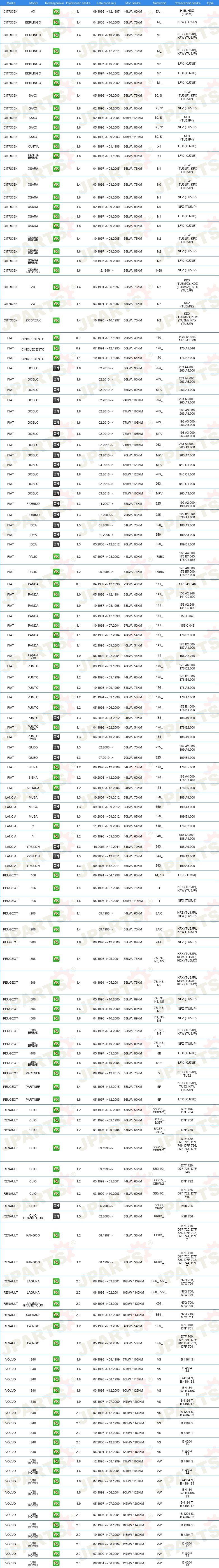
Task: Click belt icon for Kangoo KC0/1_ row
Action: 56,1263
